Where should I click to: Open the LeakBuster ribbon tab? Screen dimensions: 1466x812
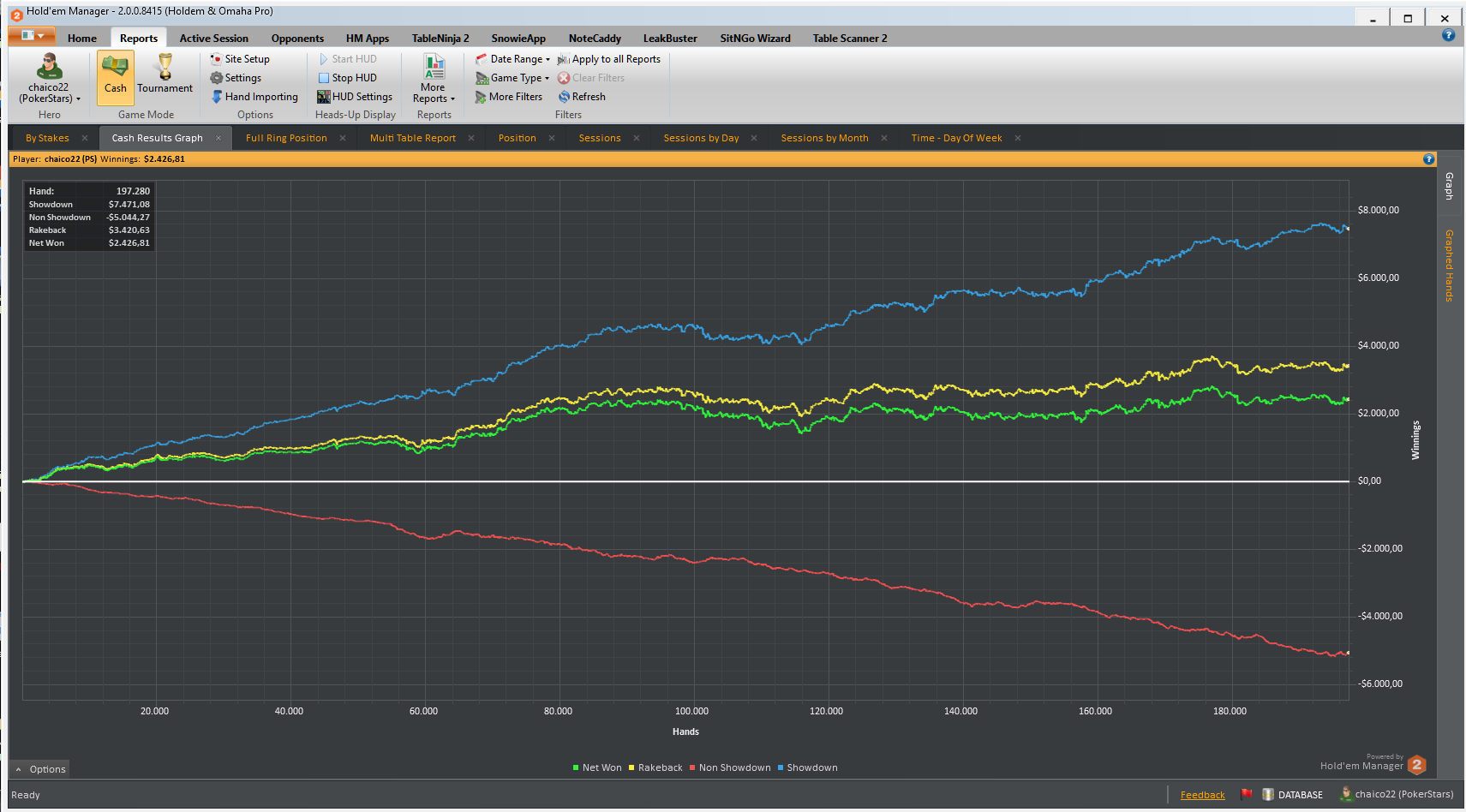tap(670, 39)
